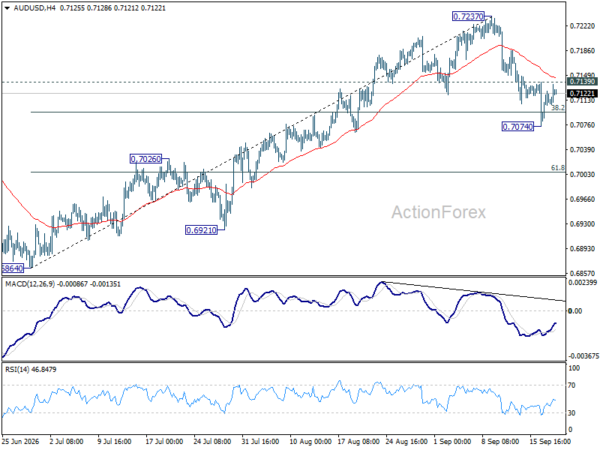Select the 0.72370 price high label
Image resolution: width=600 pixels, height=450 pixels.
(468, 16)
